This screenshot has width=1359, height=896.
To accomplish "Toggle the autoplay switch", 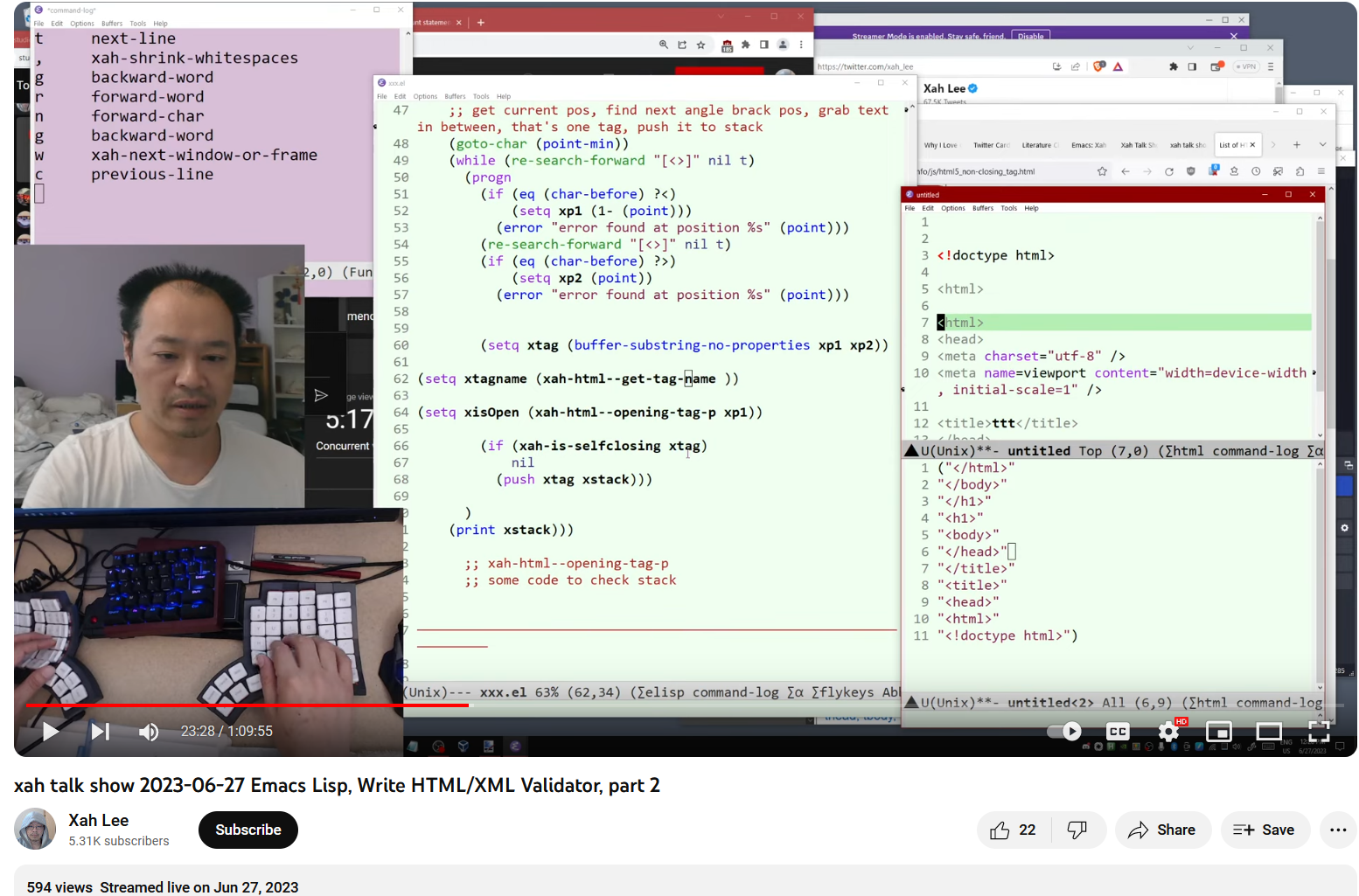I will click(x=1065, y=731).
